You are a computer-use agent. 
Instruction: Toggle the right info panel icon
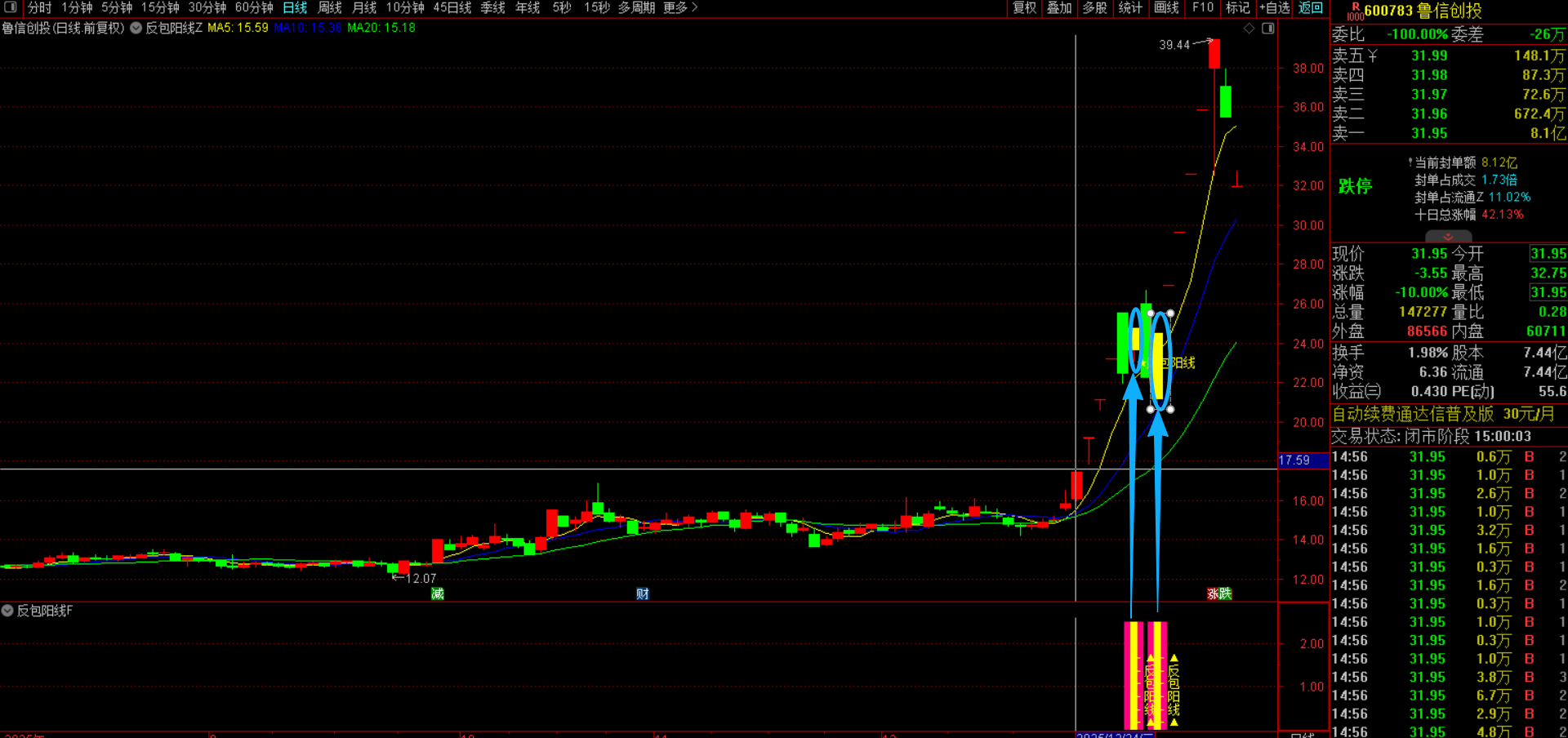(x=1267, y=29)
